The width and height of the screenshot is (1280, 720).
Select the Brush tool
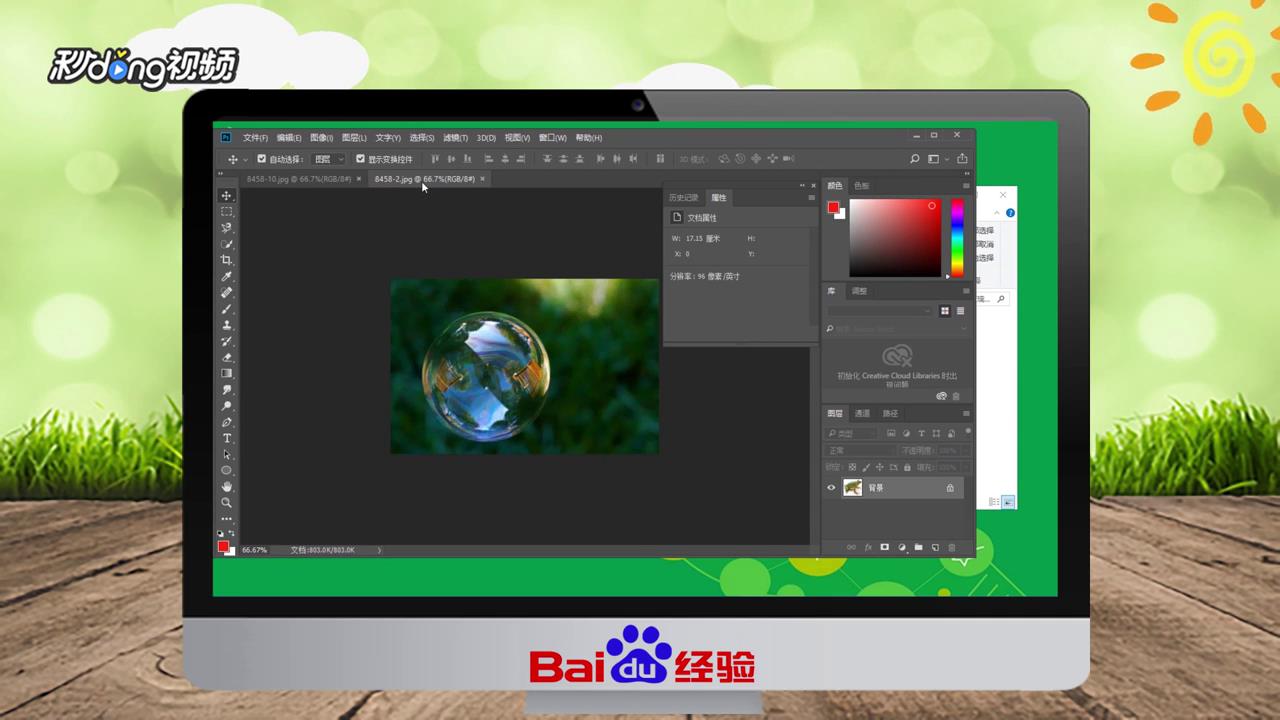tap(227, 309)
